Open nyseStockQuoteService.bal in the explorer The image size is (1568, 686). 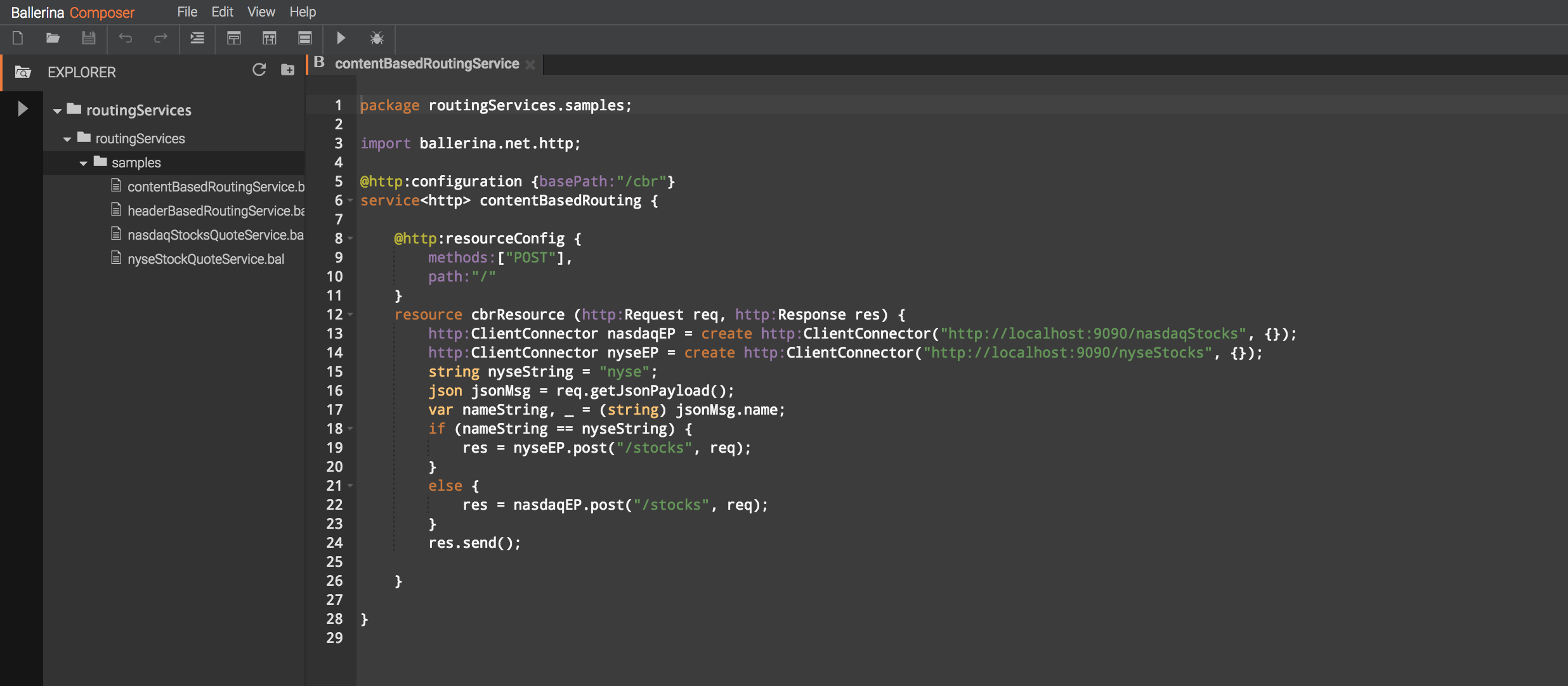[x=206, y=259]
